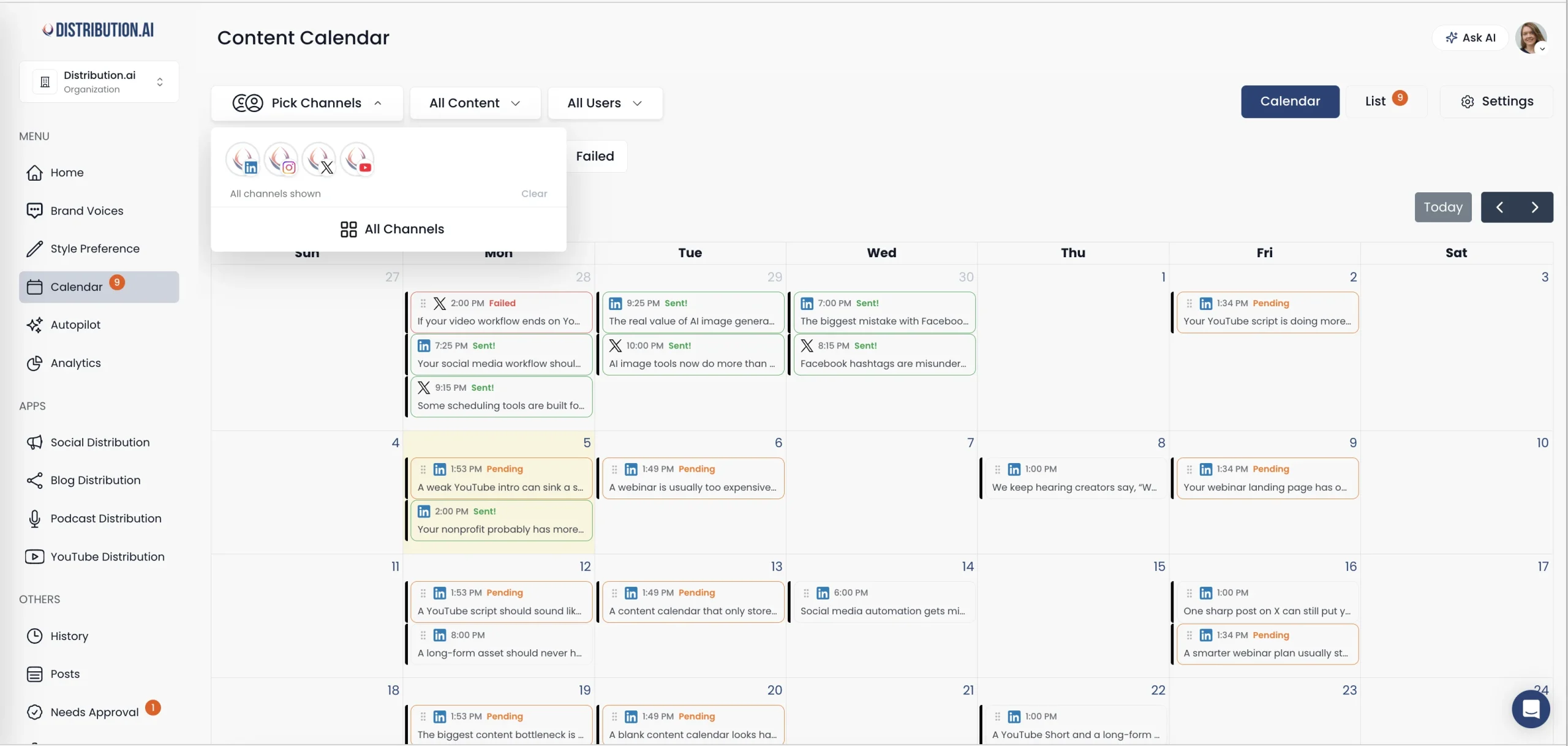Viewport: 1568px width, 746px height.
Task: Click the Needs Approval checkmark icon
Action: tap(35, 712)
